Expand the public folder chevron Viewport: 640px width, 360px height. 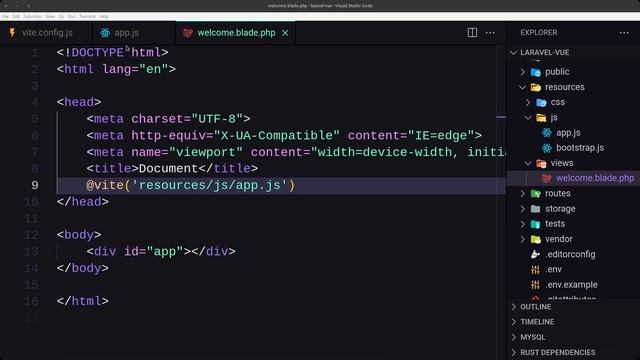click(523, 72)
